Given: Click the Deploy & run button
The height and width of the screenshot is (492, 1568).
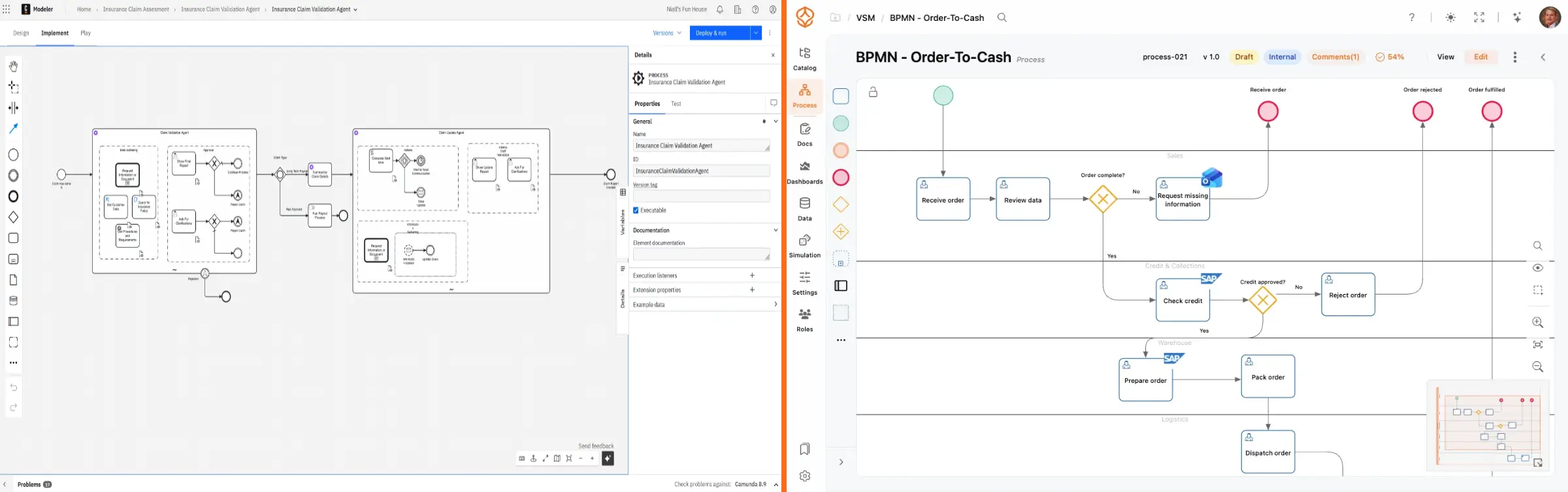Looking at the screenshot, I should tap(720, 33).
